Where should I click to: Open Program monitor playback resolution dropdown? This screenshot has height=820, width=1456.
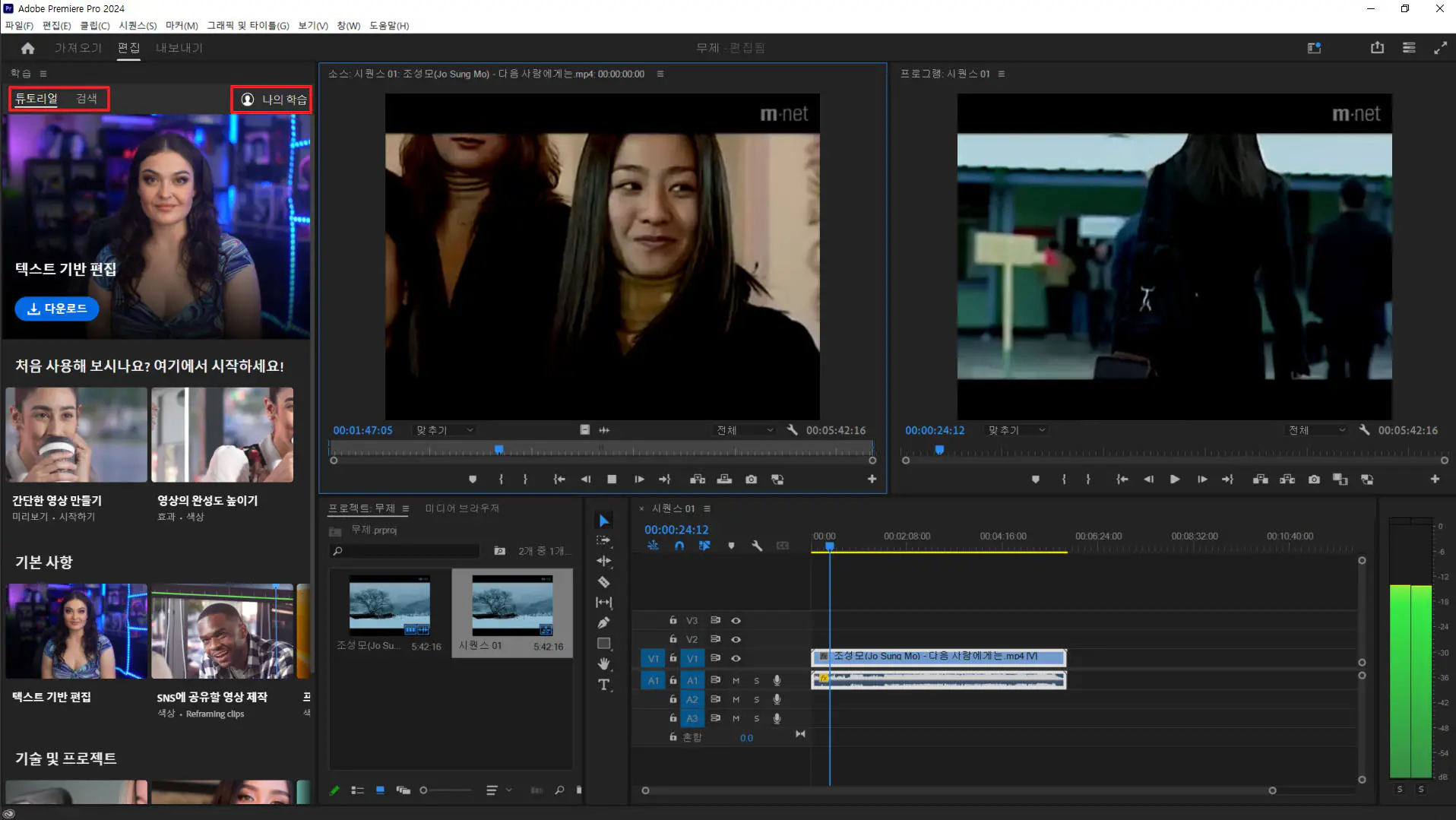click(1317, 430)
